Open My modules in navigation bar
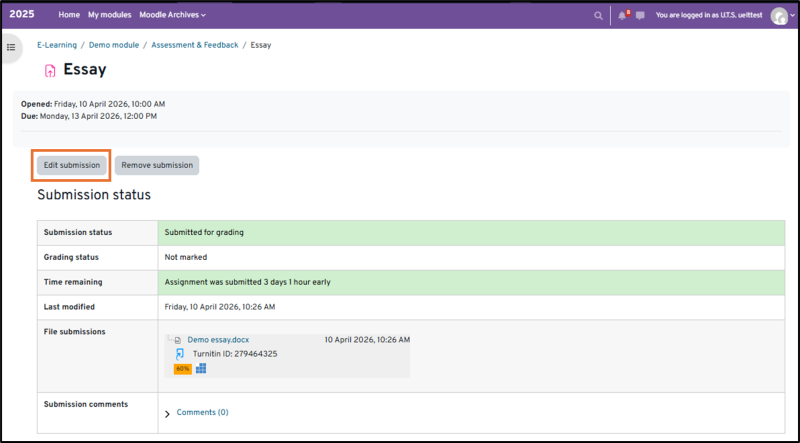800x443 pixels. tap(110, 15)
